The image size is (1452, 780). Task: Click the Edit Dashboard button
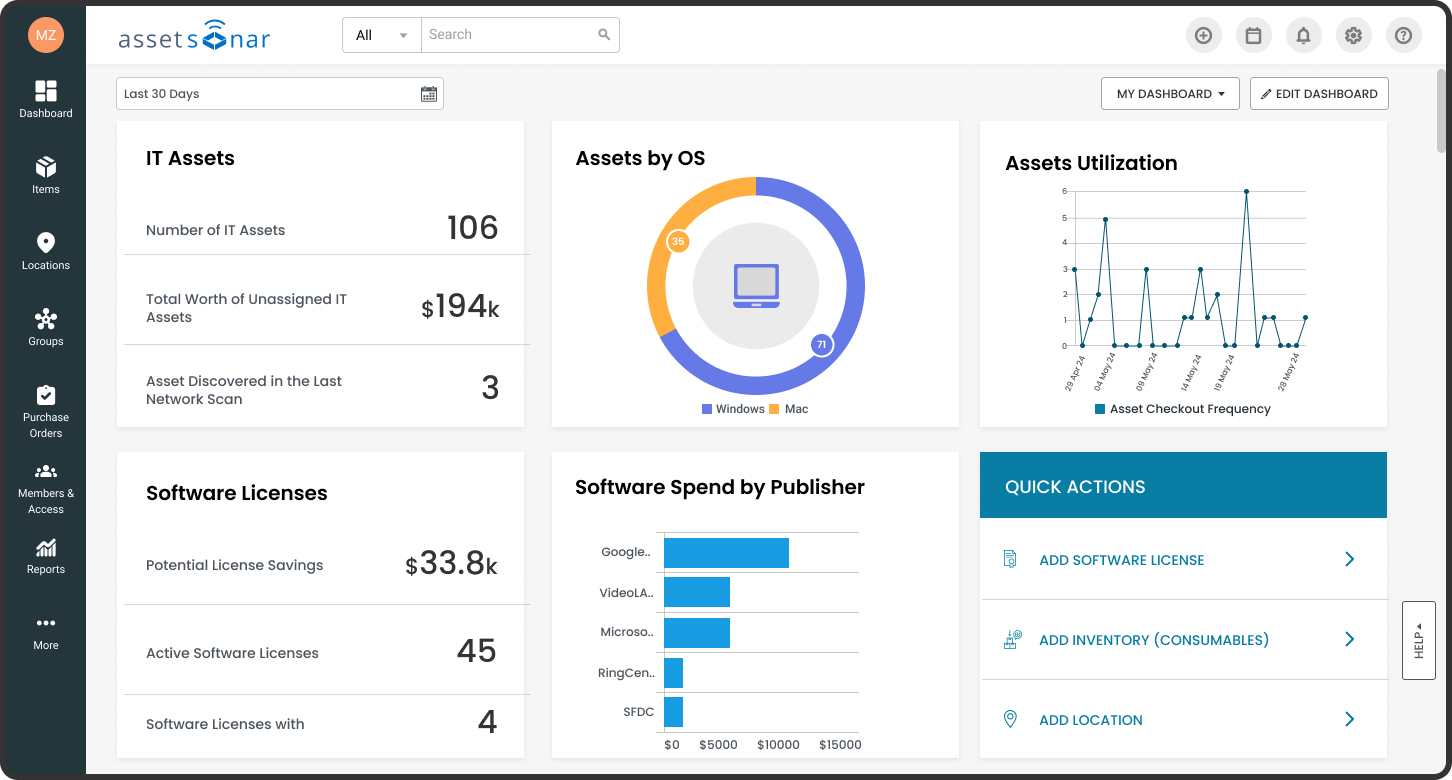pyautogui.click(x=1319, y=94)
